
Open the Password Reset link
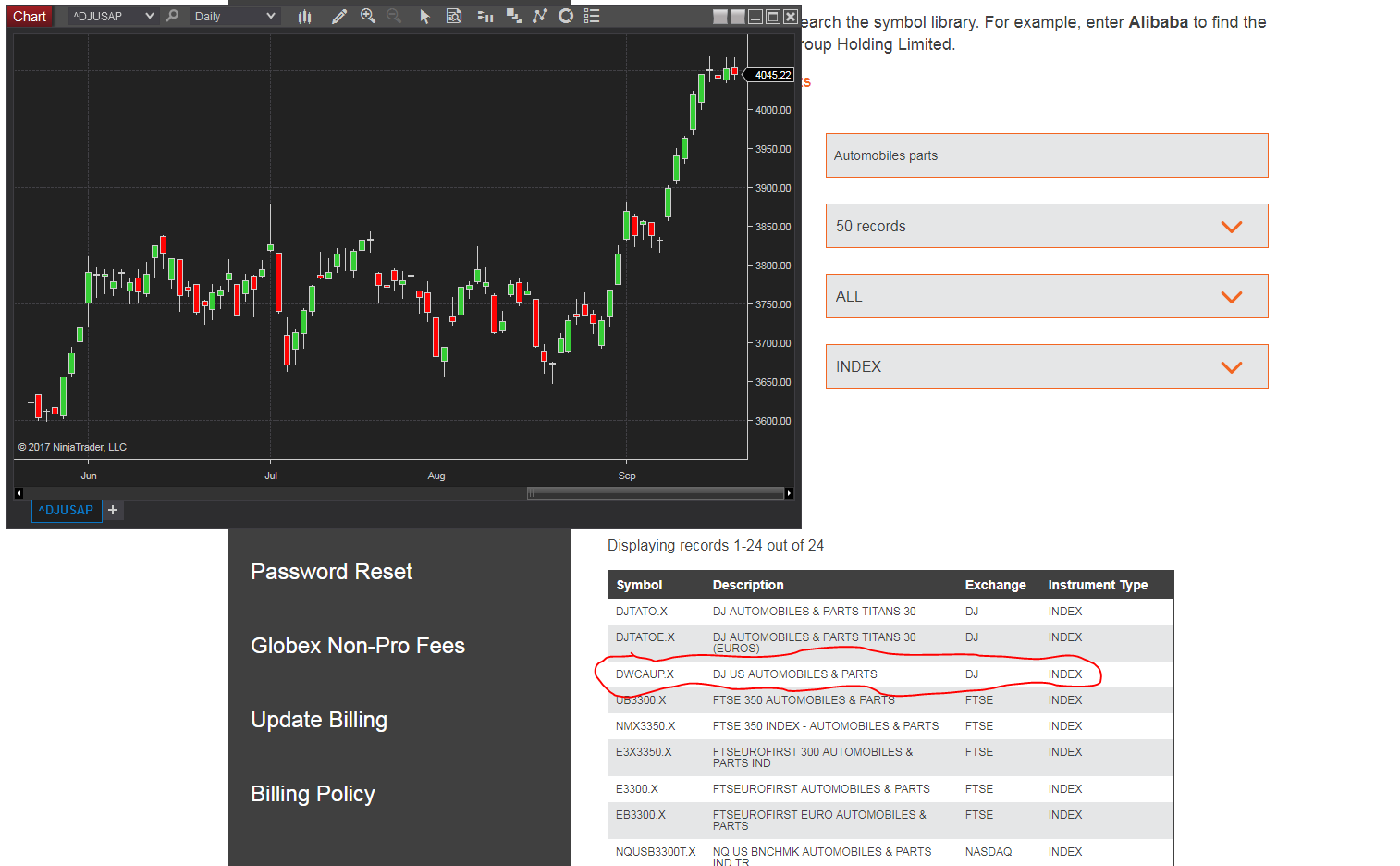pyautogui.click(x=332, y=572)
